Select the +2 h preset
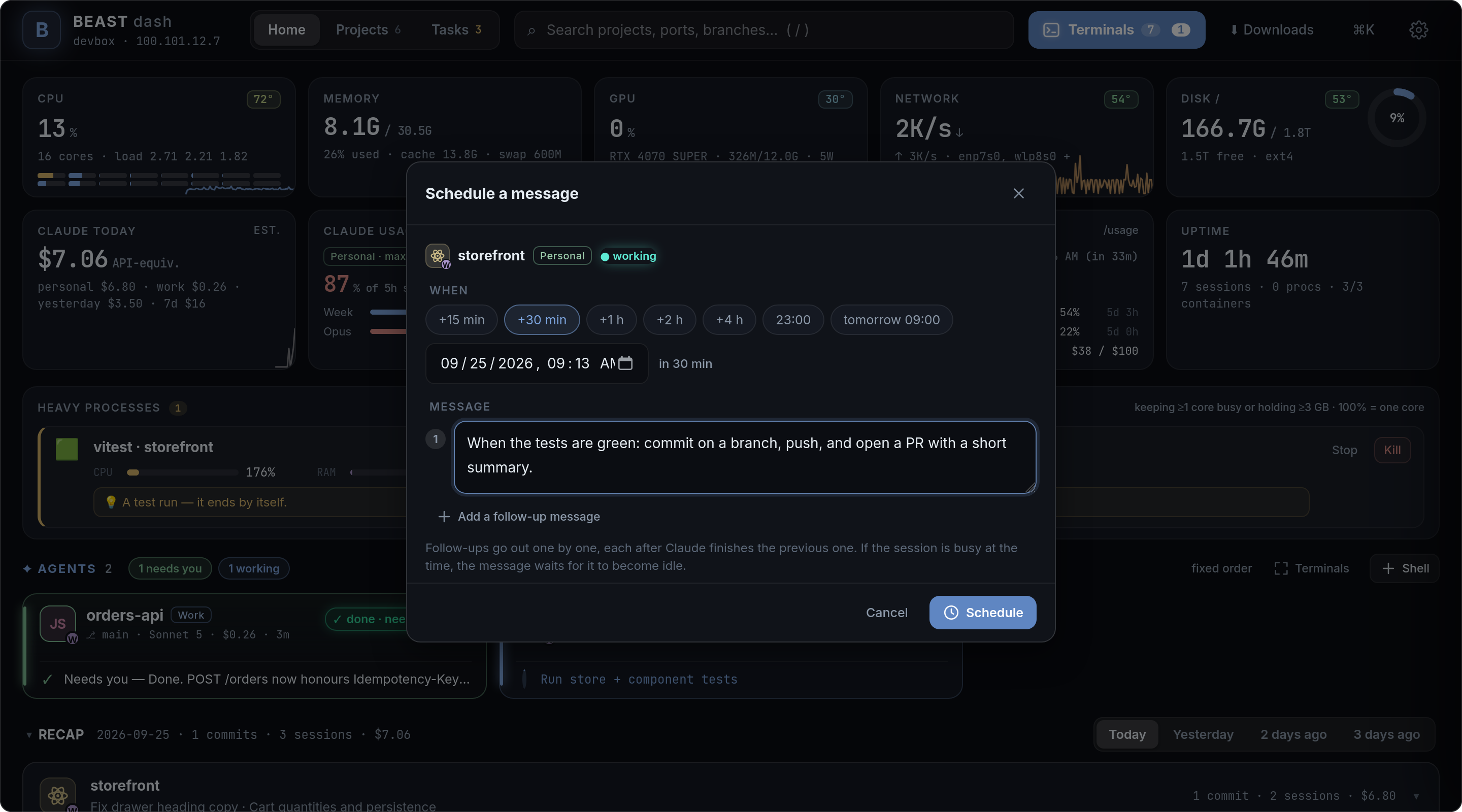Image resolution: width=1462 pixels, height=812 pixels. coord(669,319)
